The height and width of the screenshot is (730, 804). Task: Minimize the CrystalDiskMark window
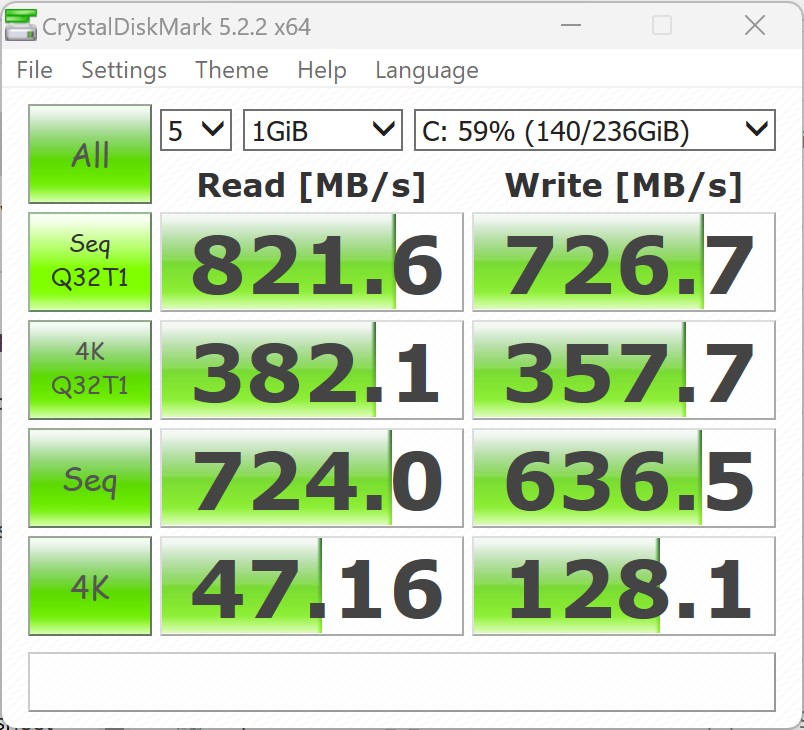tap(571, 25)
